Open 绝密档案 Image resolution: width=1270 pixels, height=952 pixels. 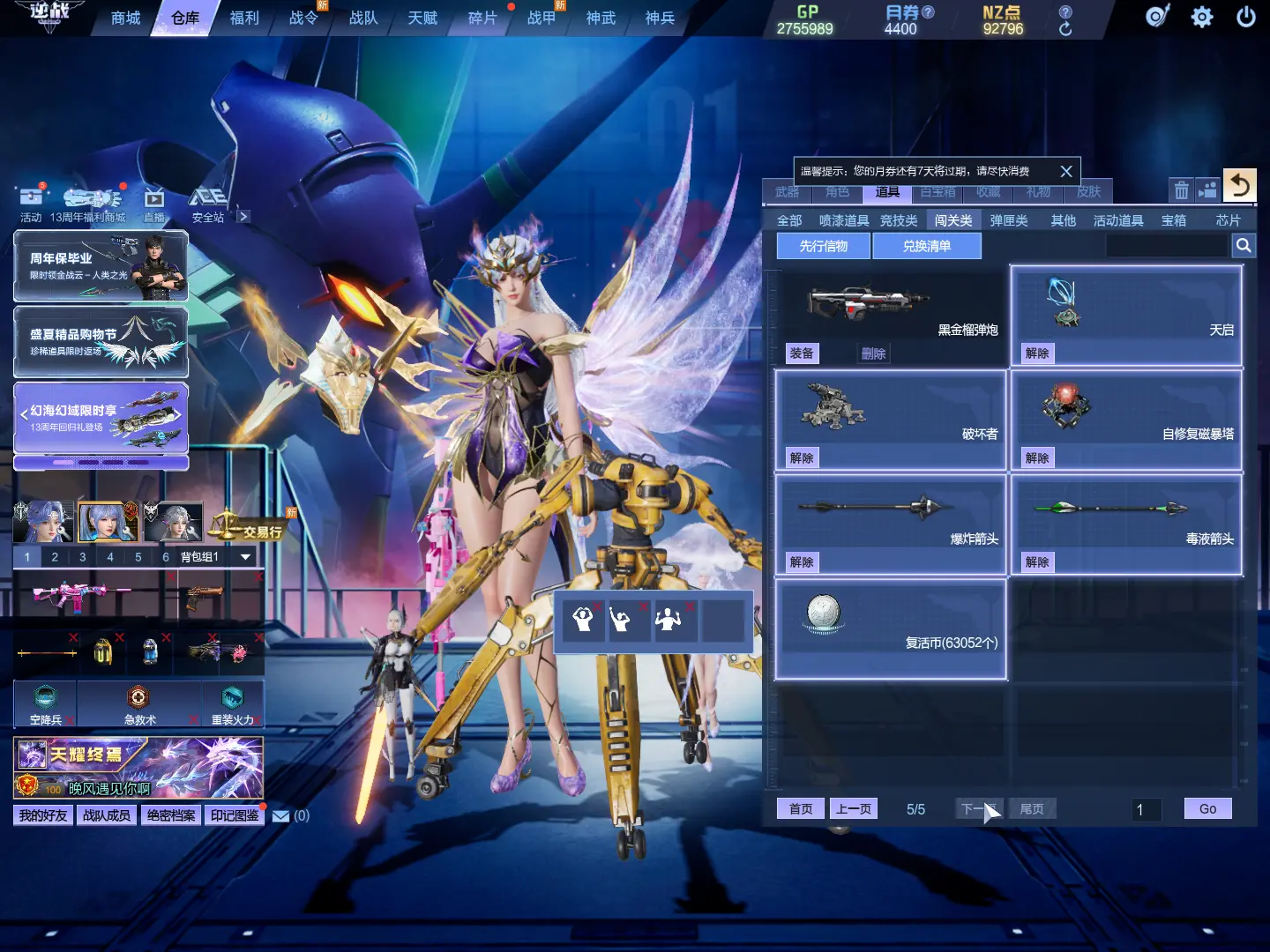[x=171, y=815]
